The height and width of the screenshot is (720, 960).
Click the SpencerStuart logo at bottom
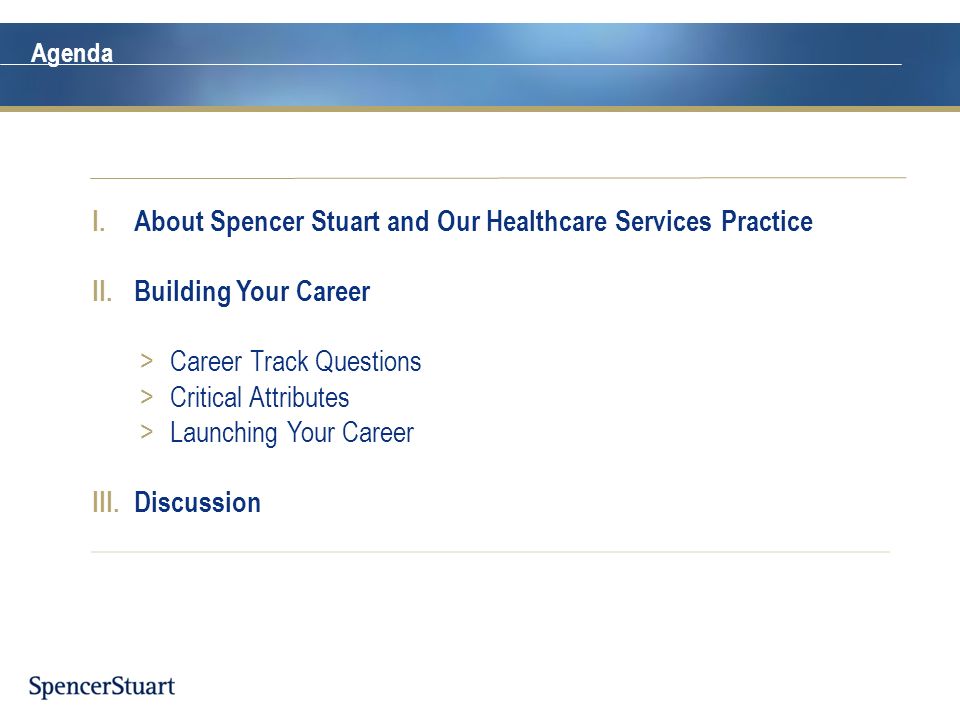tap(102, 686)
